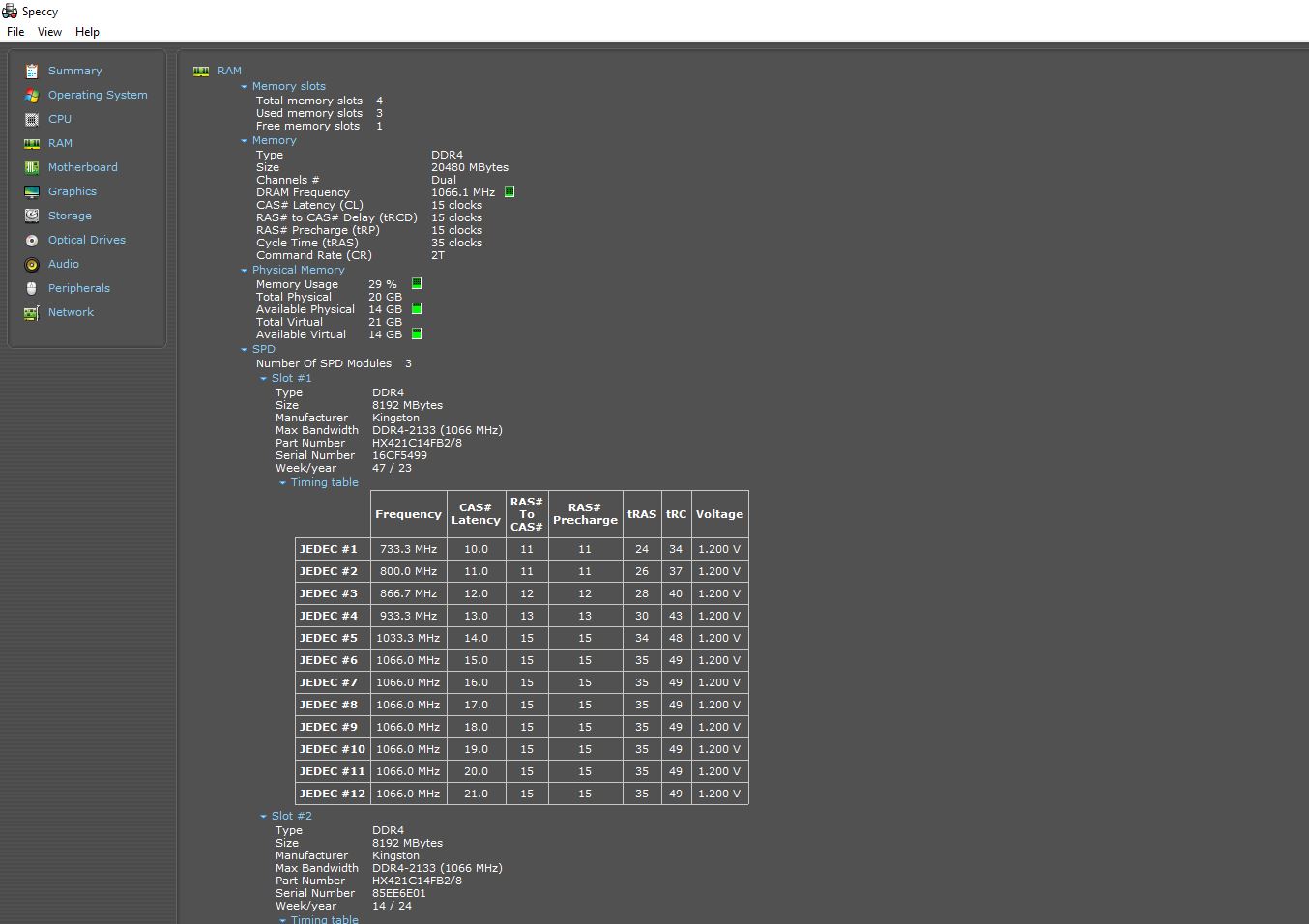Toggle the Available Physical green indicator

click(417, 308)
